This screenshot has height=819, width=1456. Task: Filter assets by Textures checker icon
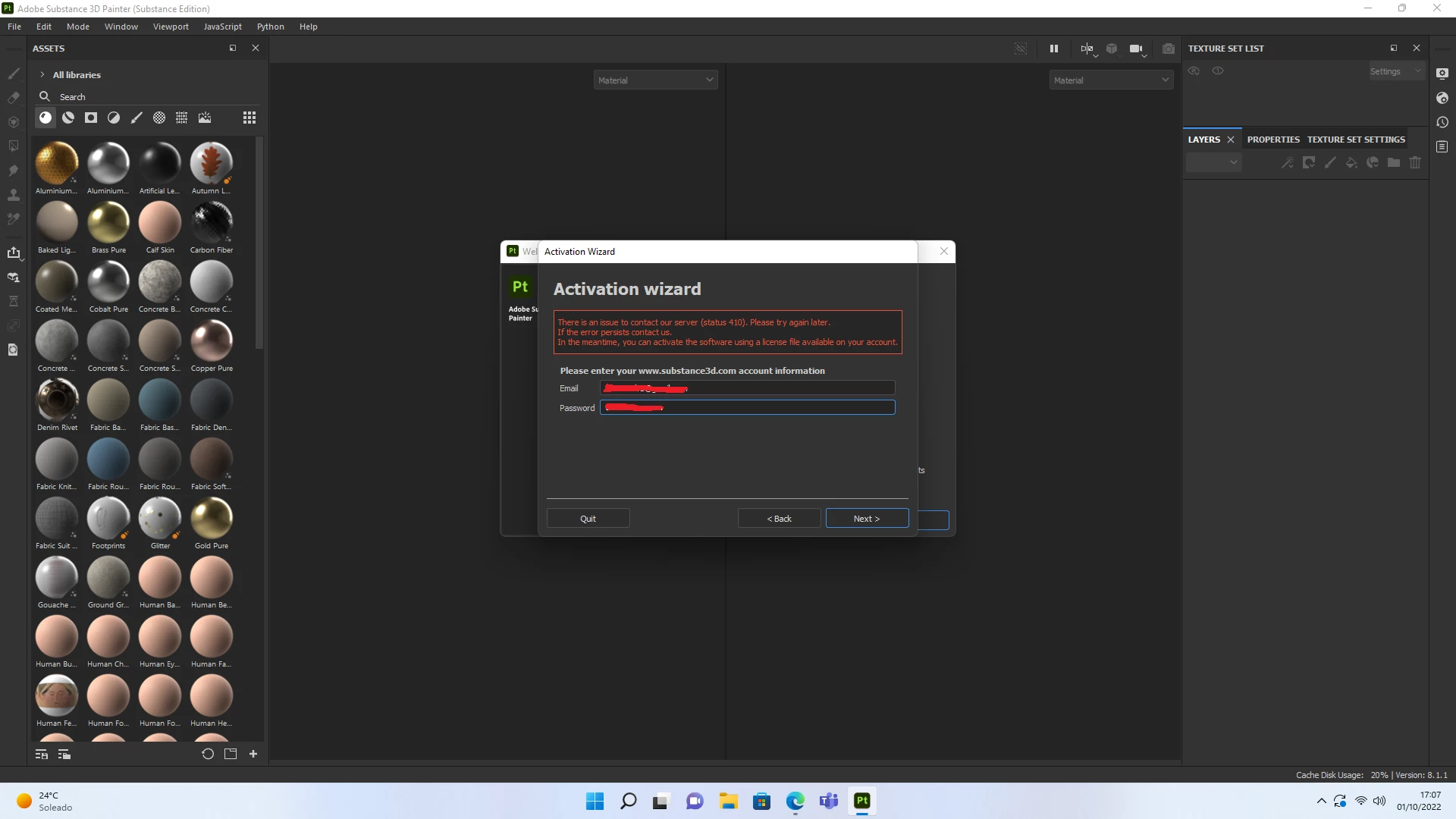pyautogui.click(x=159, y=118)
